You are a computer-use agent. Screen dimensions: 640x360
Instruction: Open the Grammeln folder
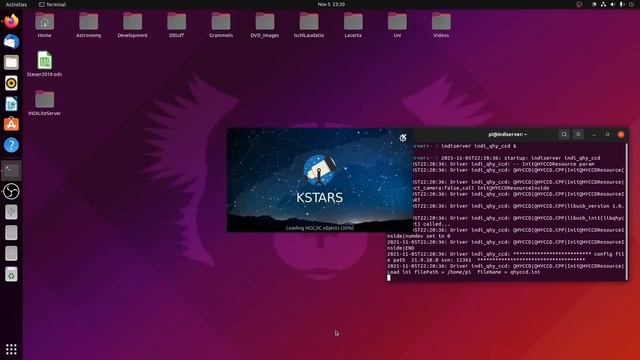(x=221, y=24)
